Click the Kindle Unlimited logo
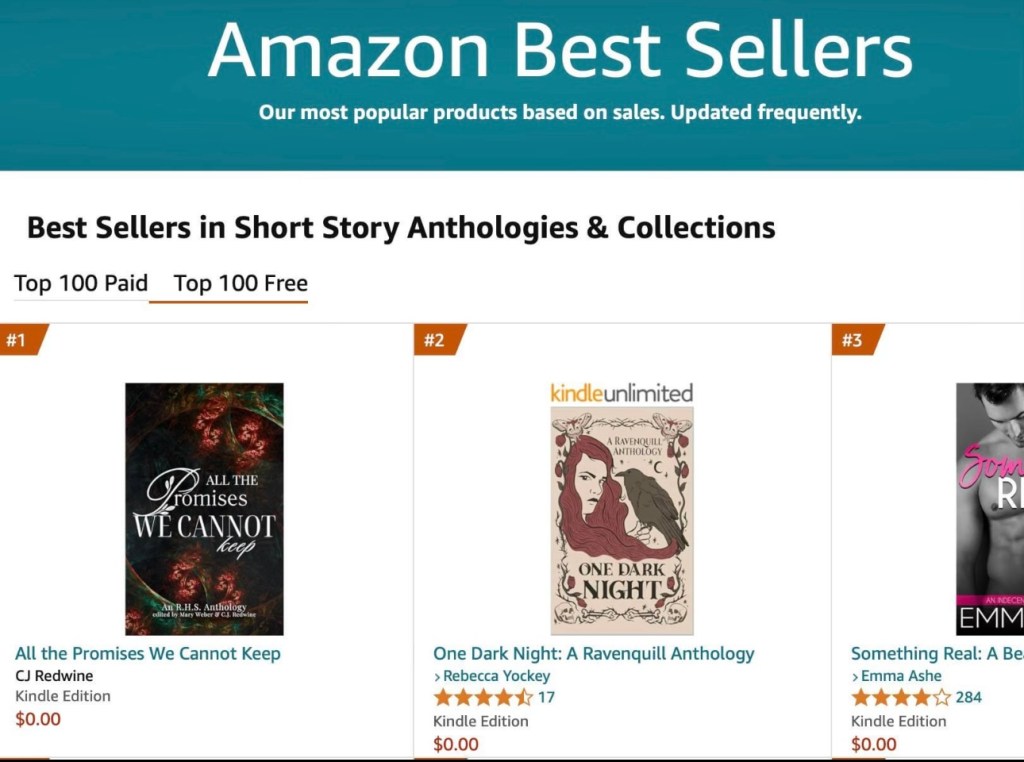Viewport: 1024px width, 762px height. 621,393
